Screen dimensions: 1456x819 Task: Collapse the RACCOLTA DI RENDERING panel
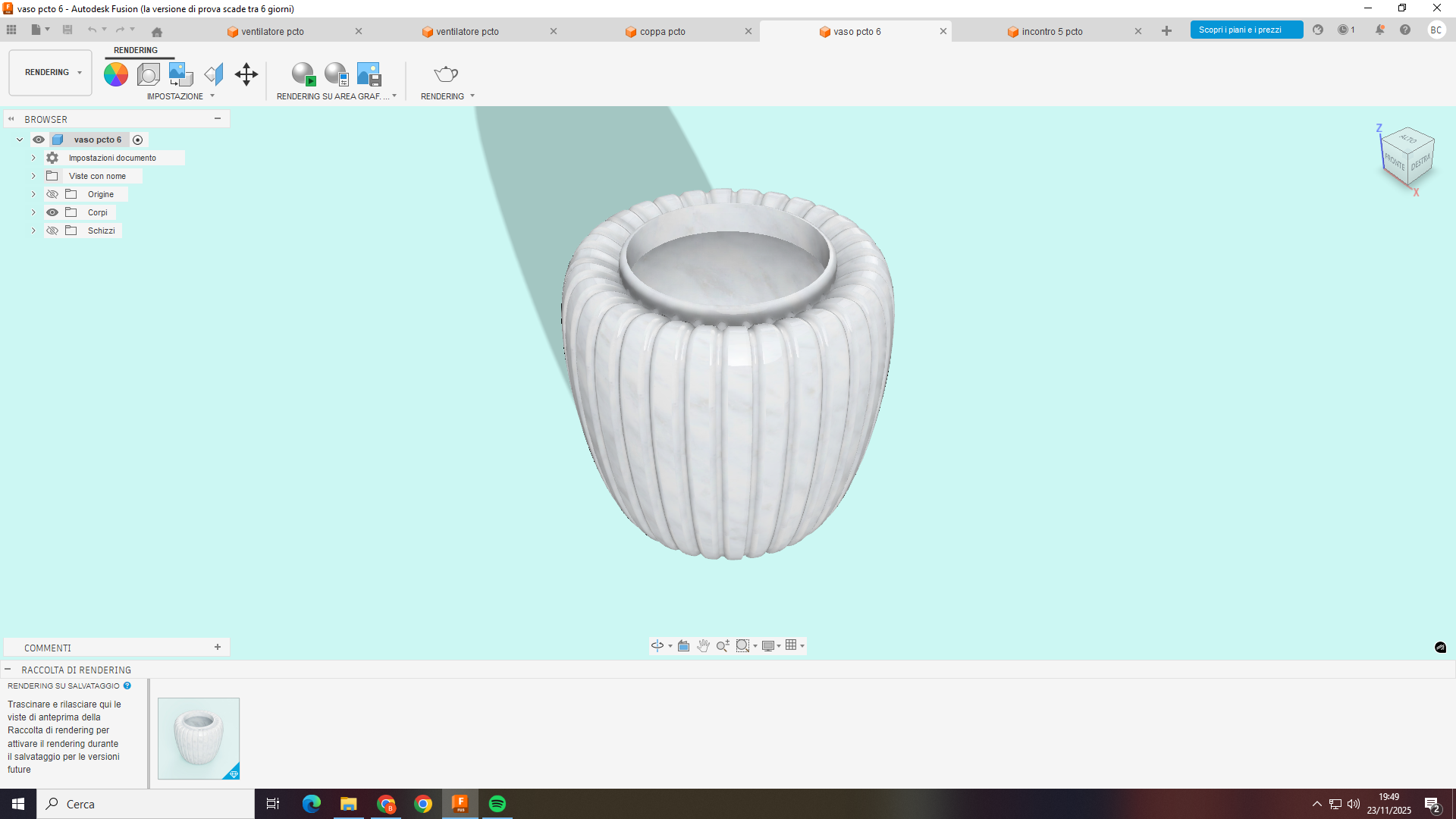(x=8, y=670)
